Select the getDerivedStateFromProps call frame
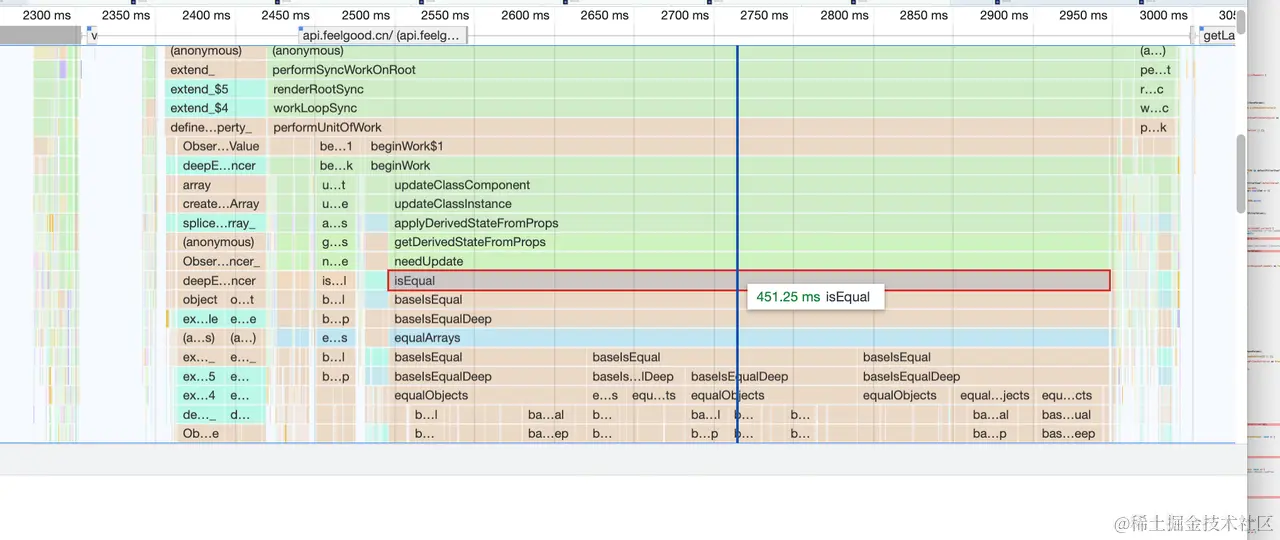 pos(751,242)
